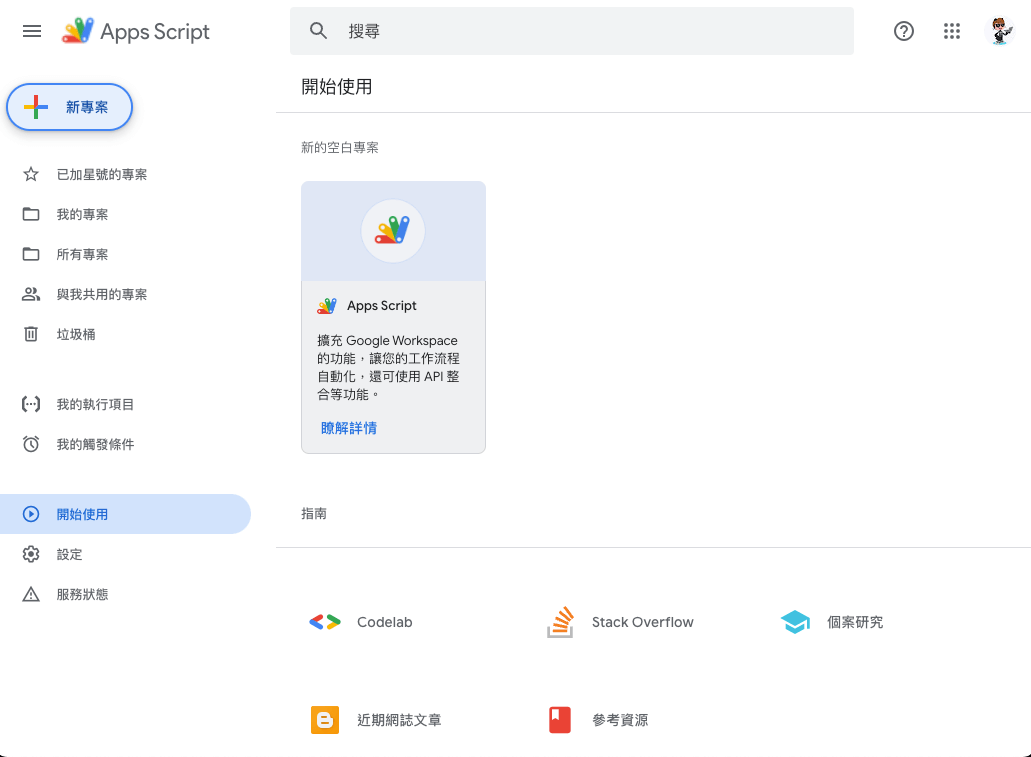This screenshot has width=1031, height=757.
Task: Go to 我的專案 in sidebar
Action: (82, 215)
